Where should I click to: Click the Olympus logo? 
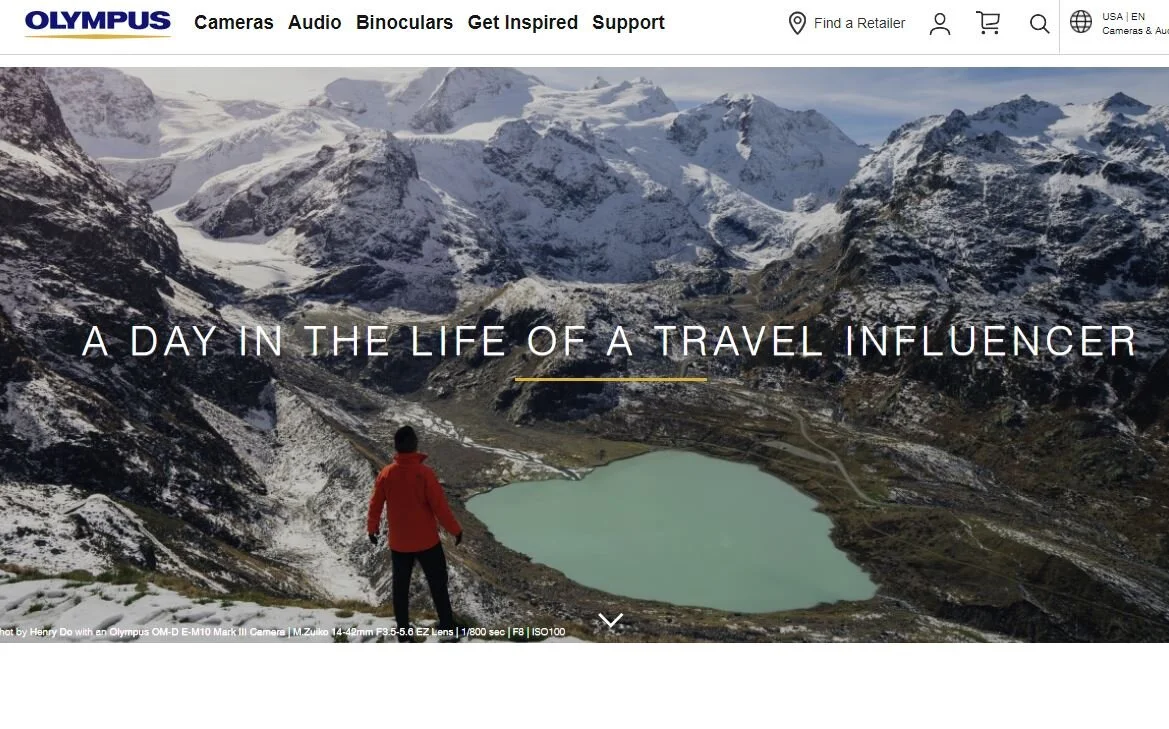tap(98, 23)
